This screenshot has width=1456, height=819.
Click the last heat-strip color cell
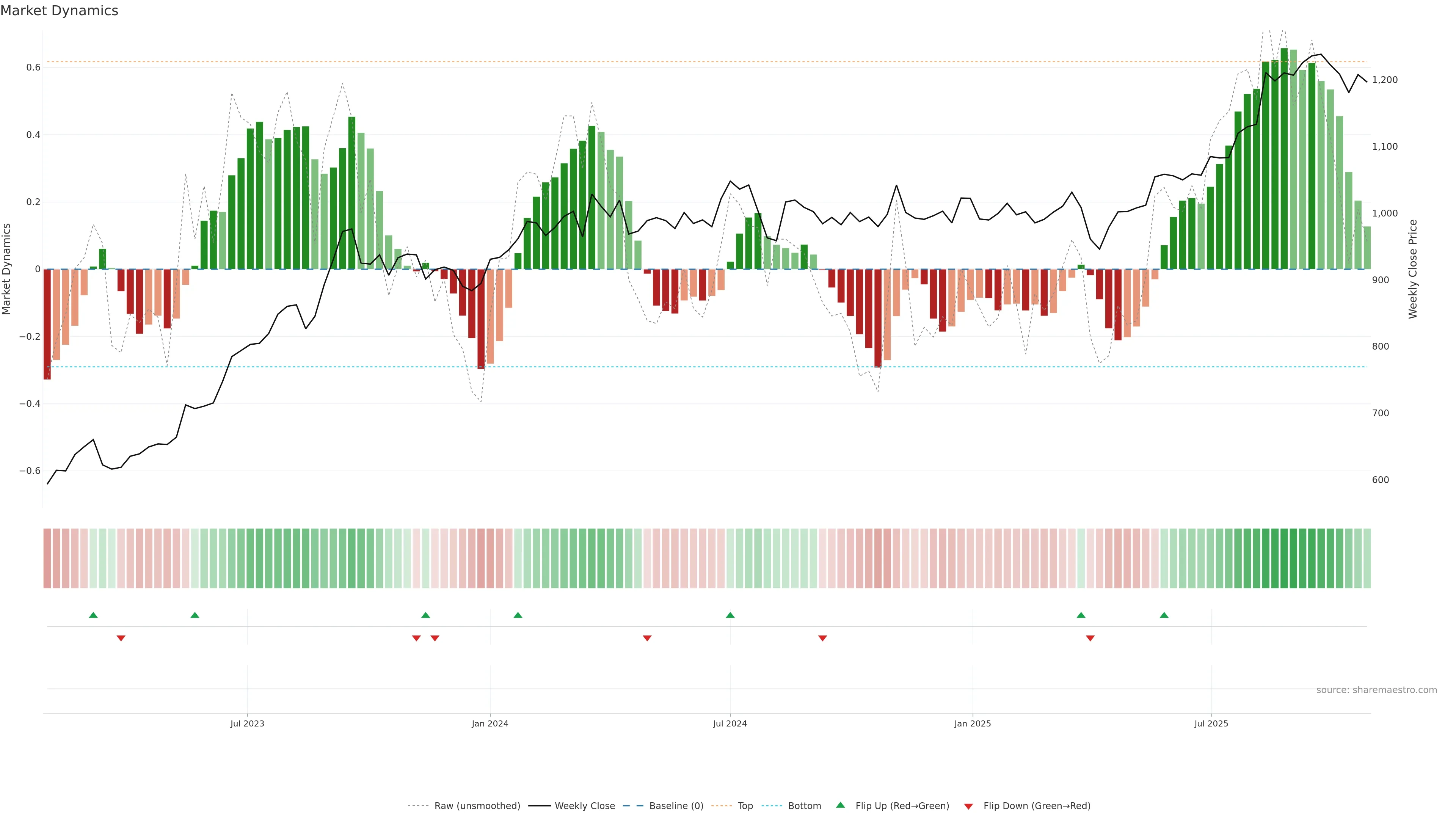tap(1367, 558)
